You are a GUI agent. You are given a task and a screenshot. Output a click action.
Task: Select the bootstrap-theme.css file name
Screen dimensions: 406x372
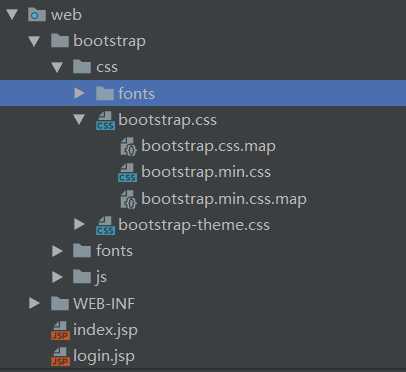tap(194, 225)
